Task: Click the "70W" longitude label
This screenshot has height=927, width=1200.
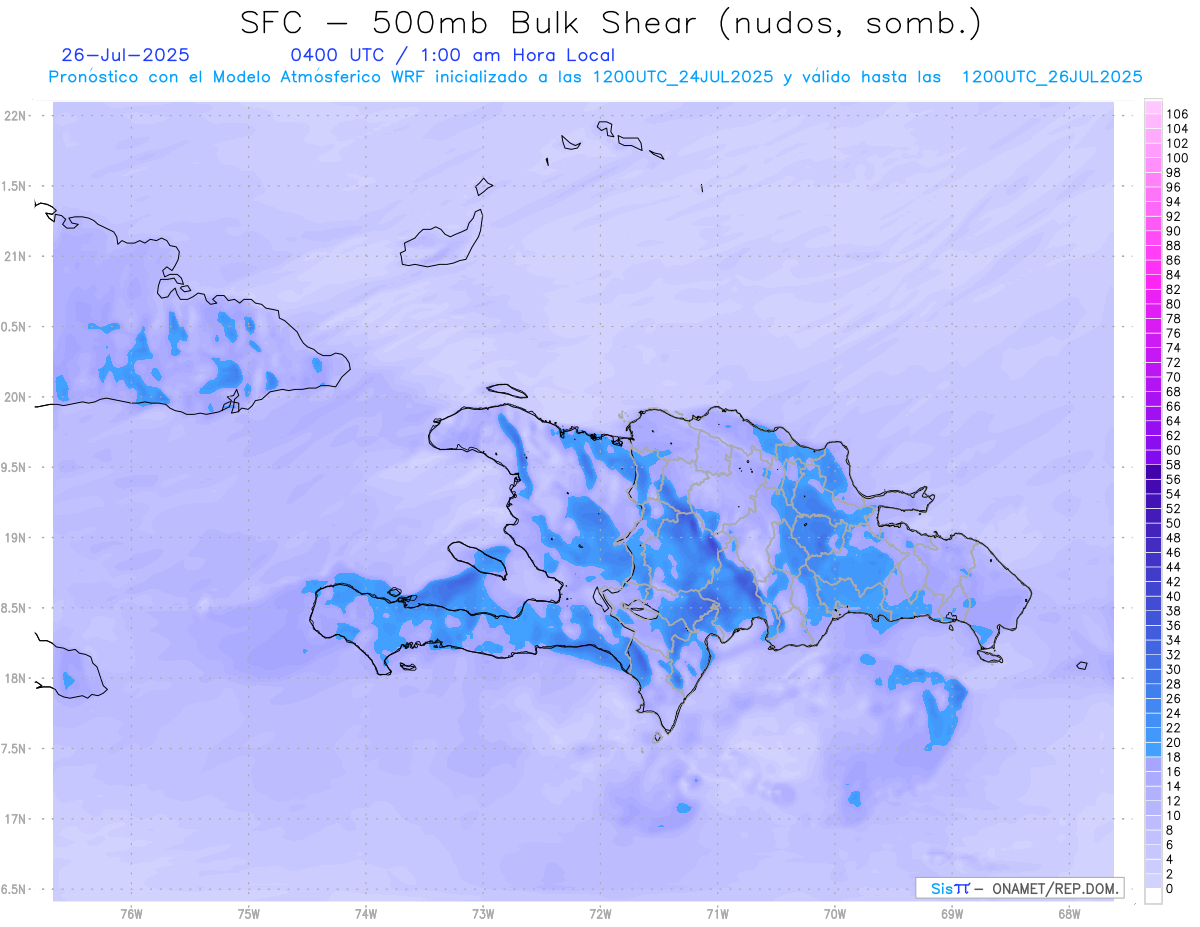Action: [835, 913]
